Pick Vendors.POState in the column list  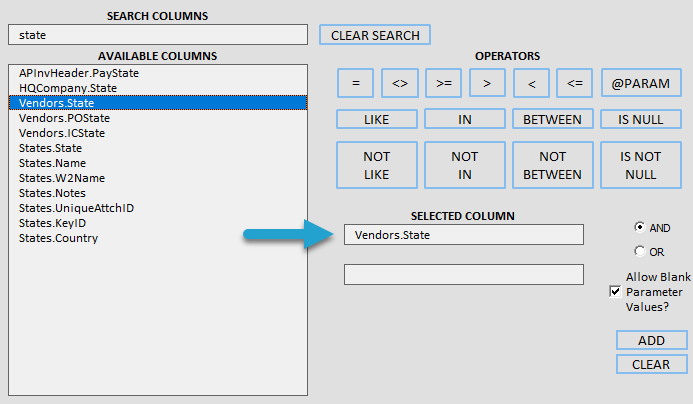[158, 118]
